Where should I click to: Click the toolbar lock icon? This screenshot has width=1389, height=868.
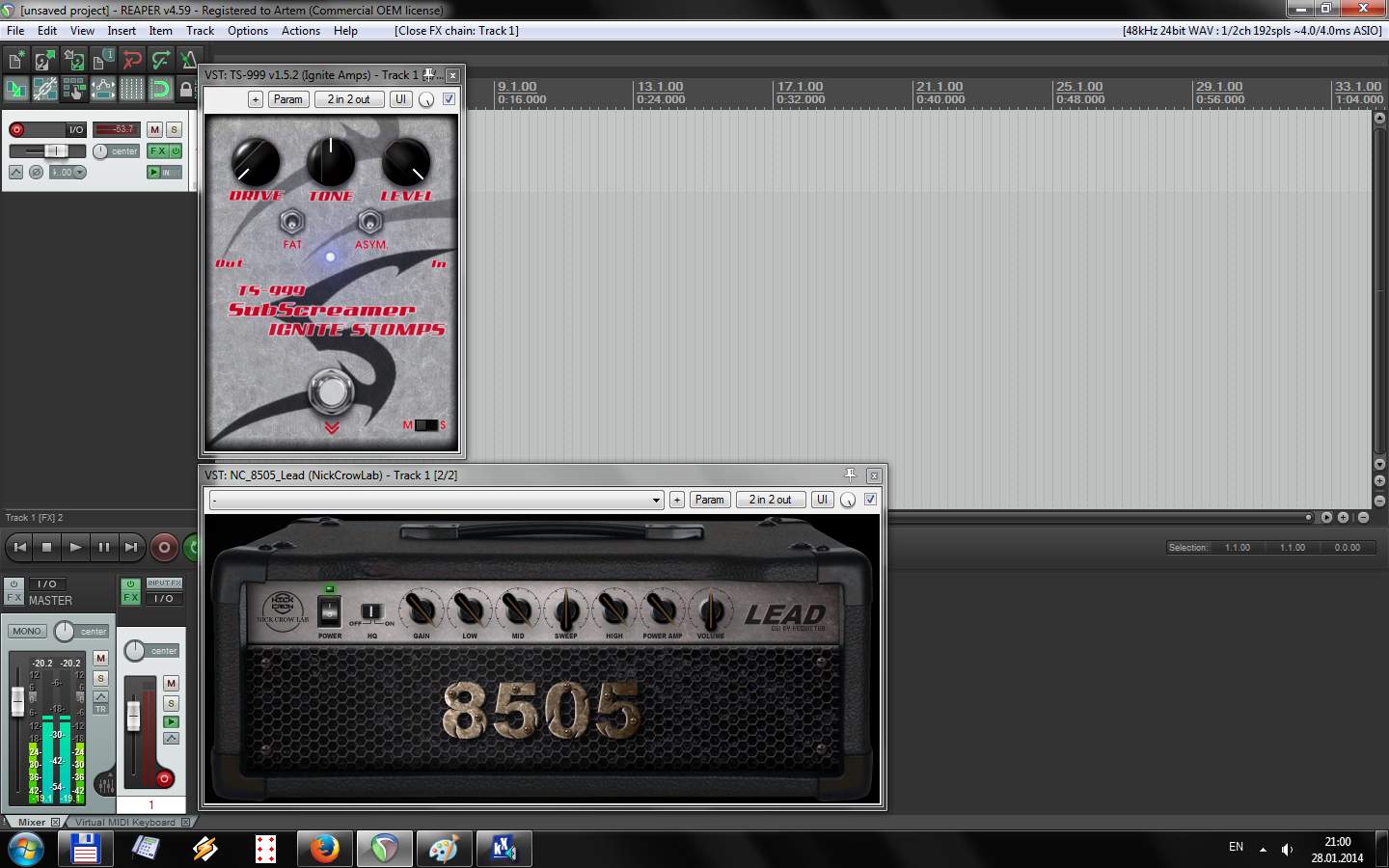187,90
